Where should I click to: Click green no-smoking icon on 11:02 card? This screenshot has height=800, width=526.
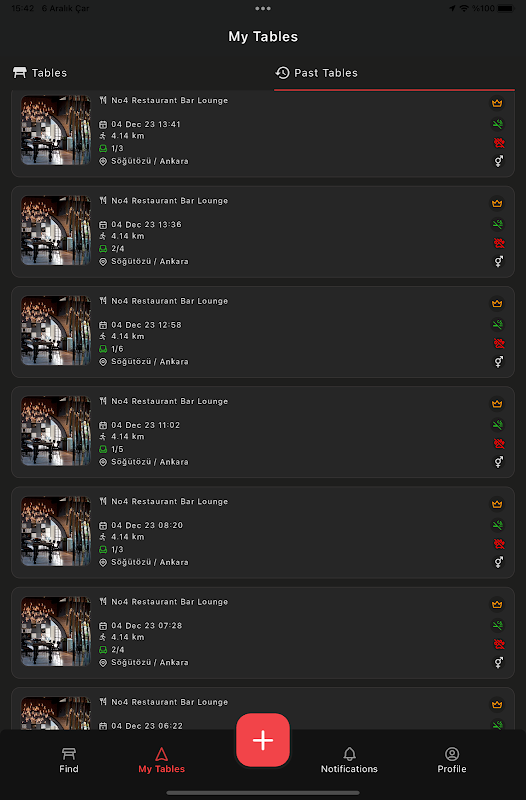pos(497,424)
